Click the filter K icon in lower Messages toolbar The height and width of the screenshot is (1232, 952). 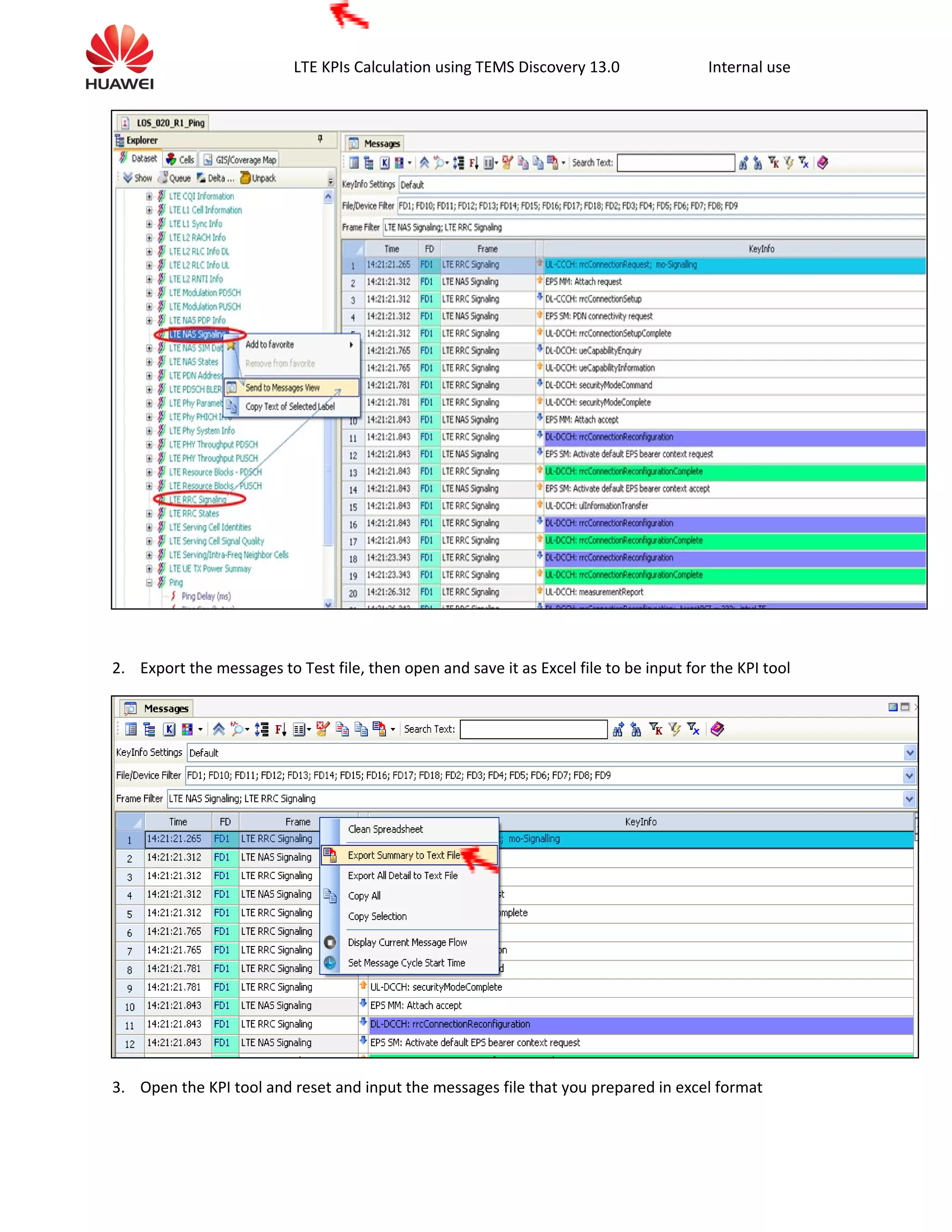pyautogui.click(x=655, y=729)
